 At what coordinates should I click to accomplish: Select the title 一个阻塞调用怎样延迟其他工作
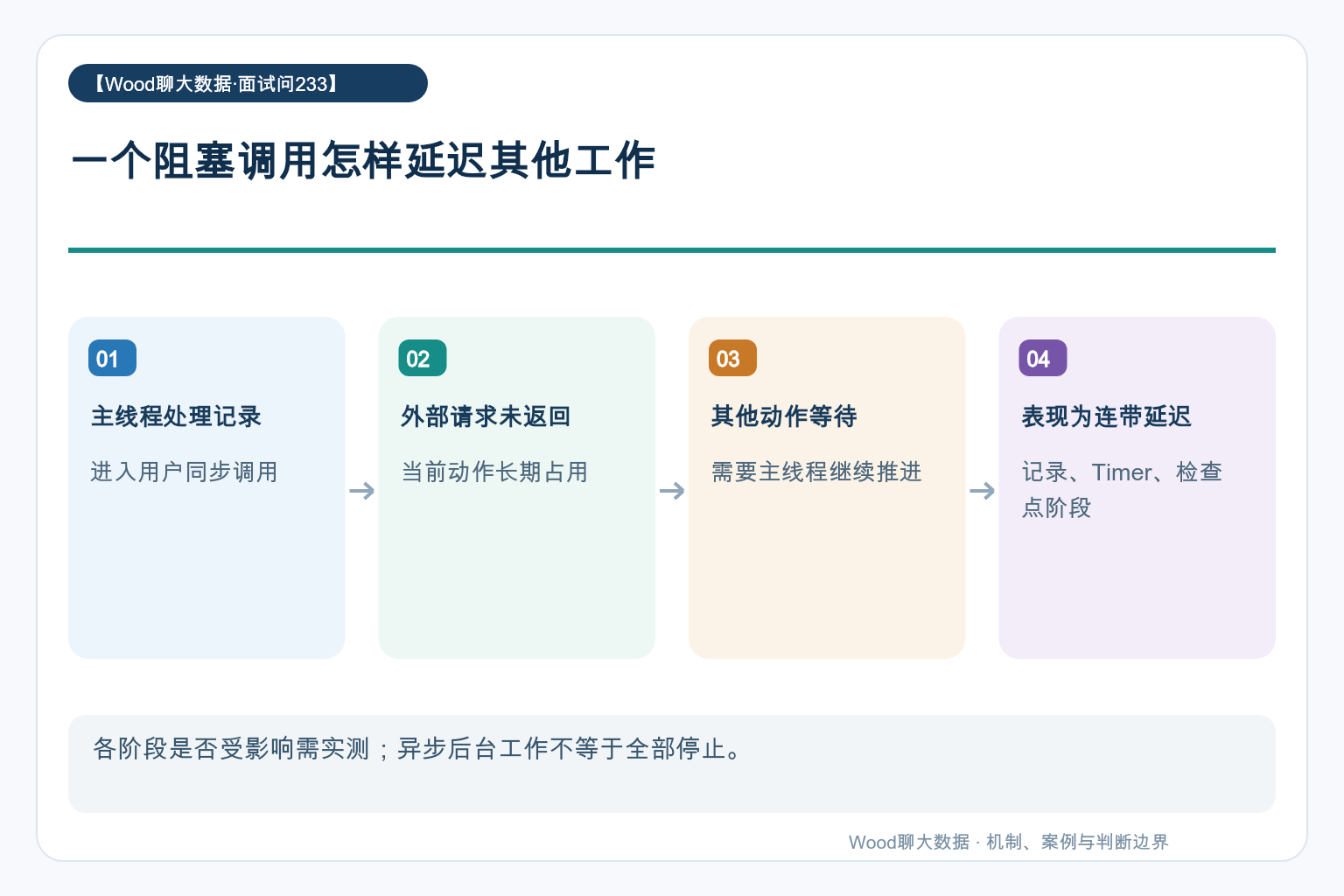click(363, 160)
